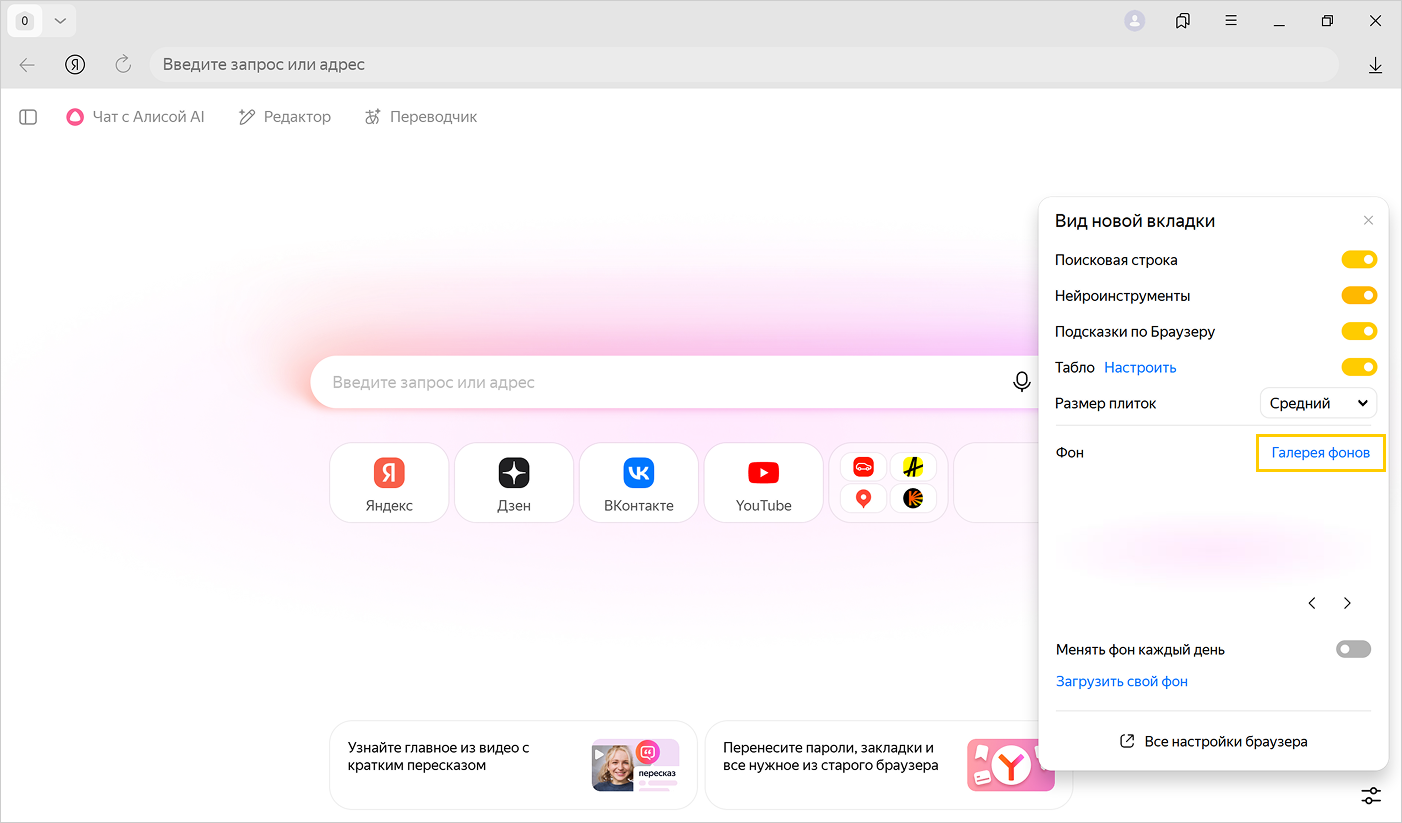Expand the Размер плиток dropdown

(x=1318, y=404)
